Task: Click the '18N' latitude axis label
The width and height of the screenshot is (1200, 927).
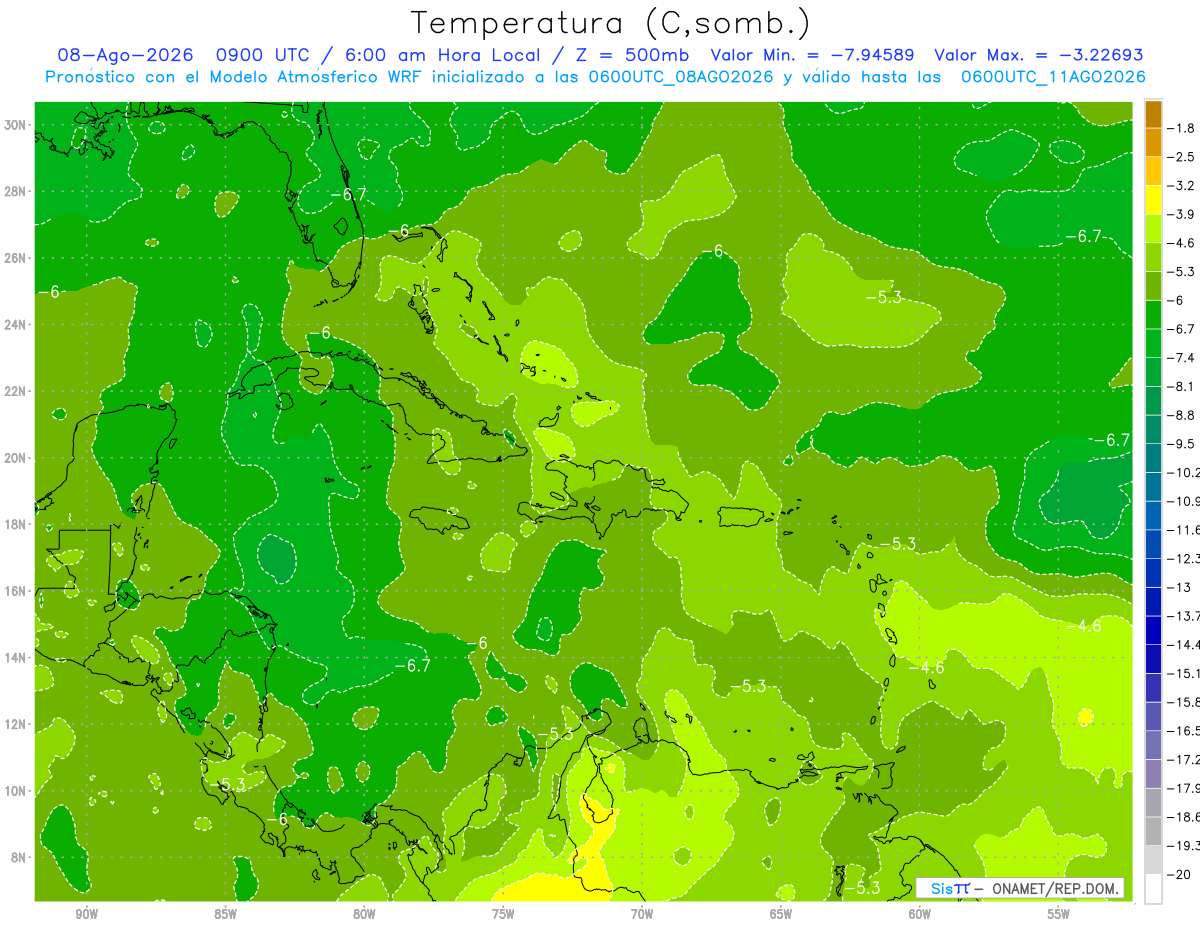Action: [x=17, y=524]
